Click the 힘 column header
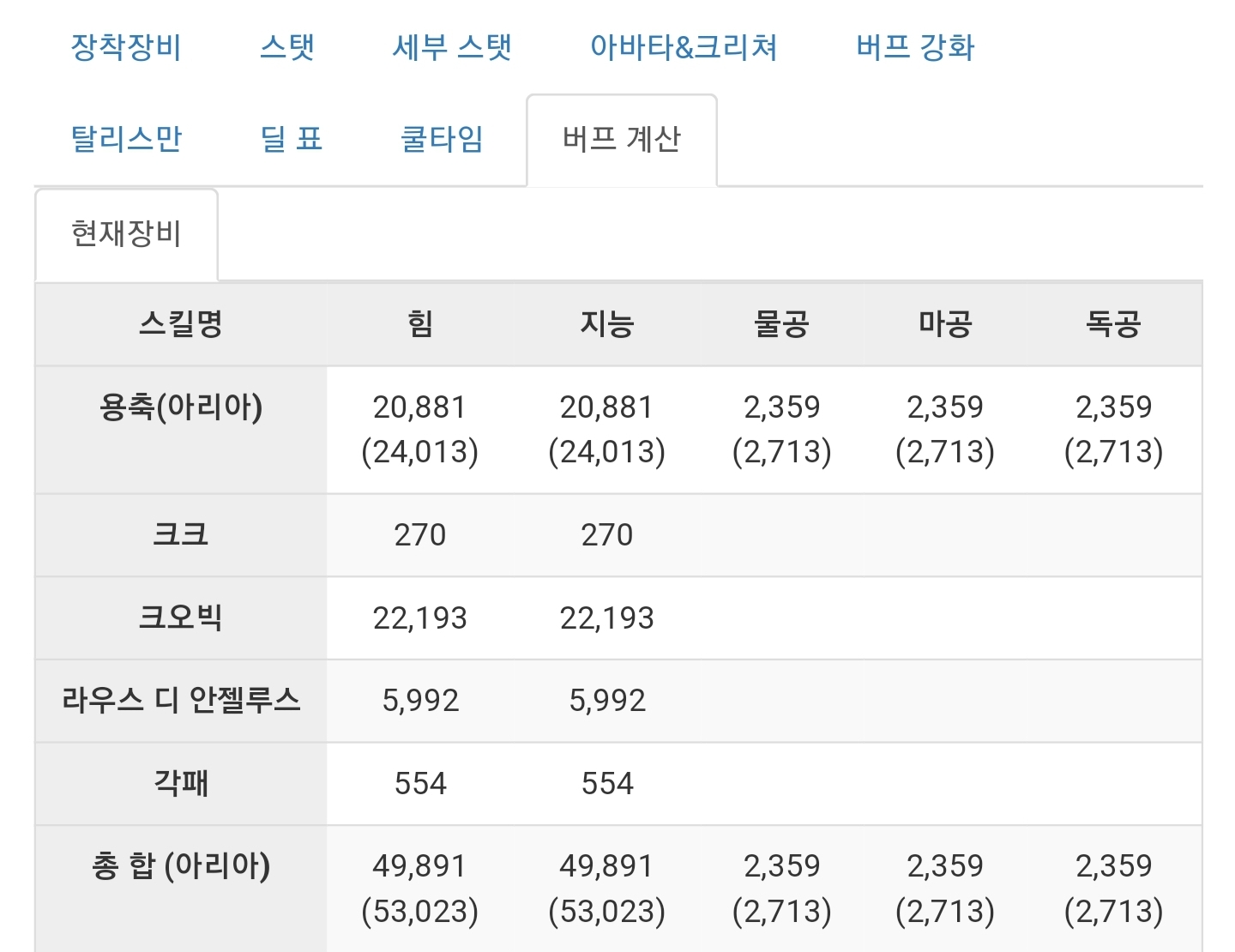1235x952 pixels. [419, 324]
